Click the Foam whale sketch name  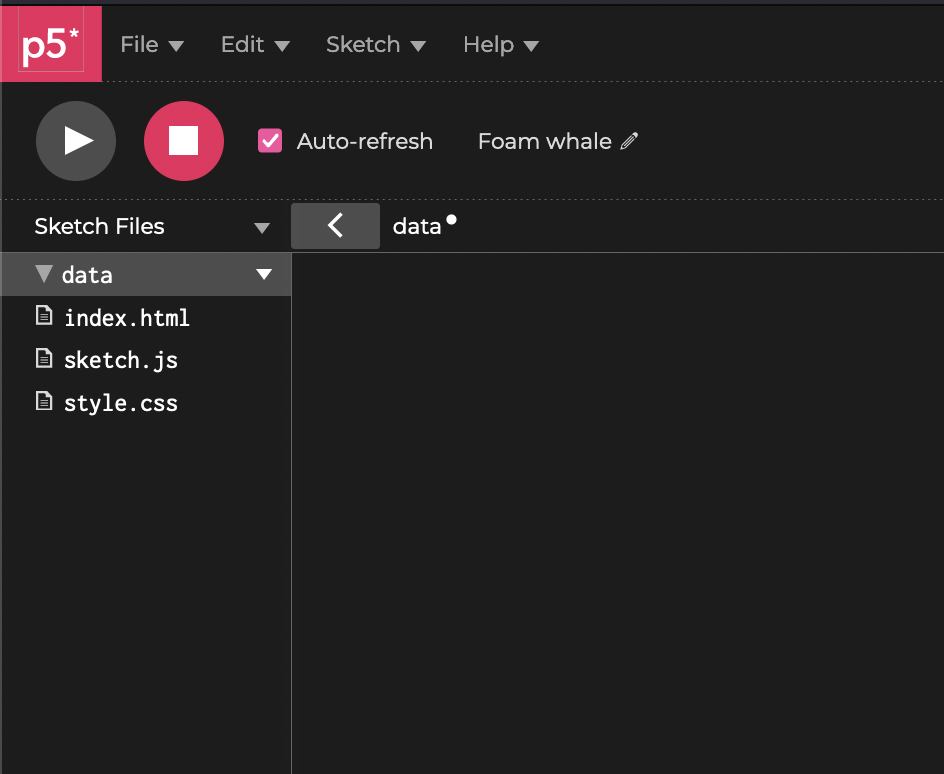coord(545,141)
